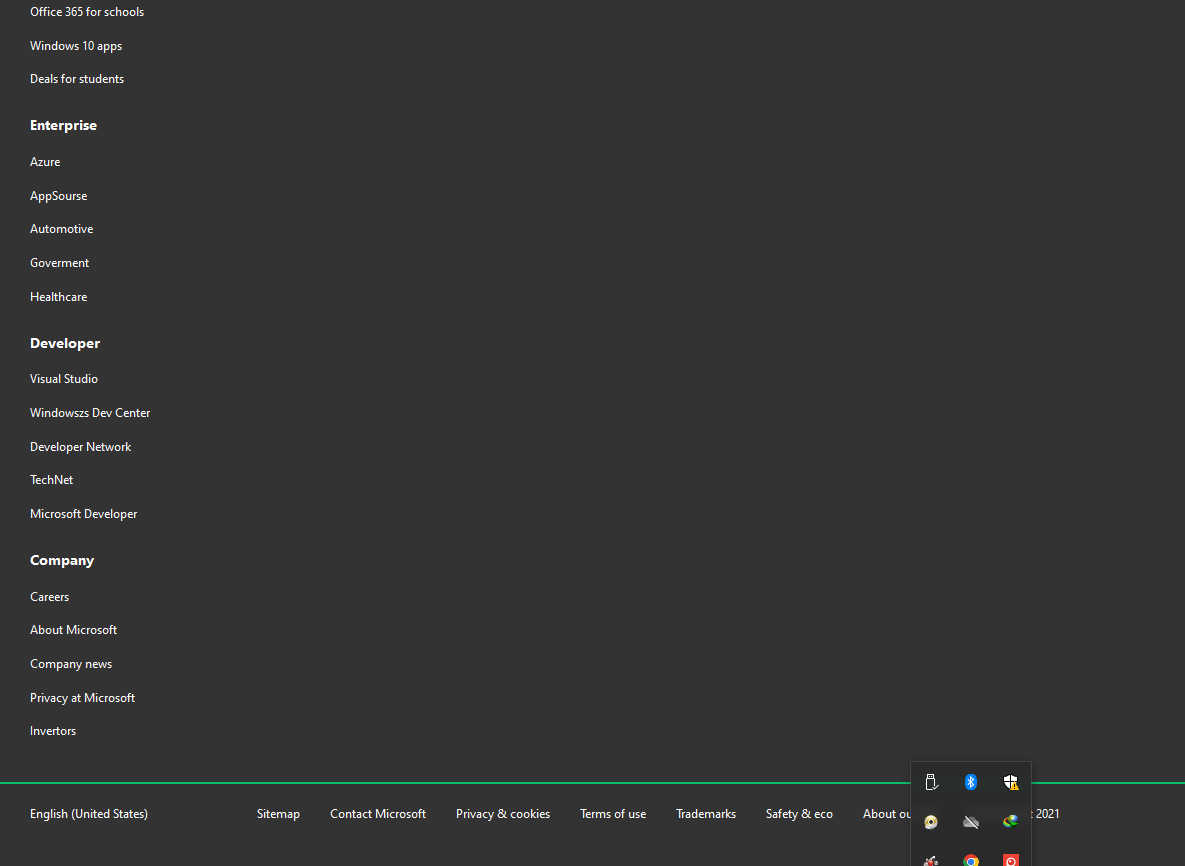Open Windows Security shield with warning icon

[x=1010, y=782]
